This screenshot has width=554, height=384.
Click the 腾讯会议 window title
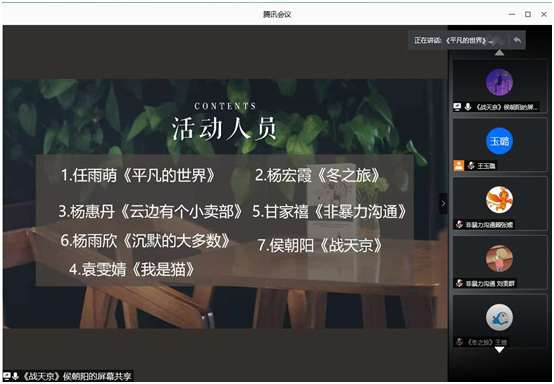(x=277, y=14)
